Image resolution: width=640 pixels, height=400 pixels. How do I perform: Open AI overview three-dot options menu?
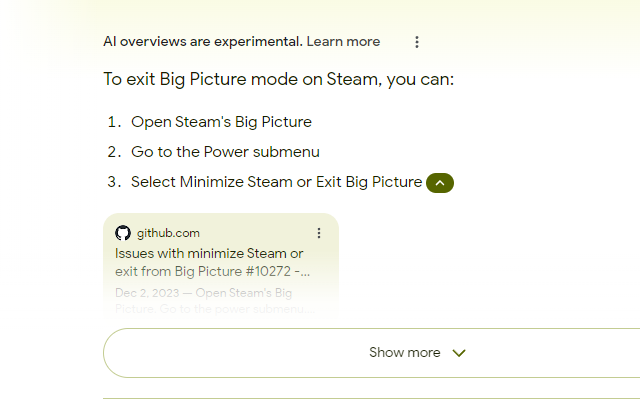(x=417, y=42)
